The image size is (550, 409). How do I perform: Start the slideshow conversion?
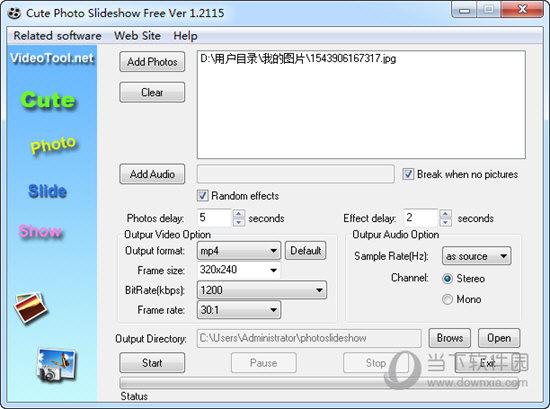(x=152, y=363)
